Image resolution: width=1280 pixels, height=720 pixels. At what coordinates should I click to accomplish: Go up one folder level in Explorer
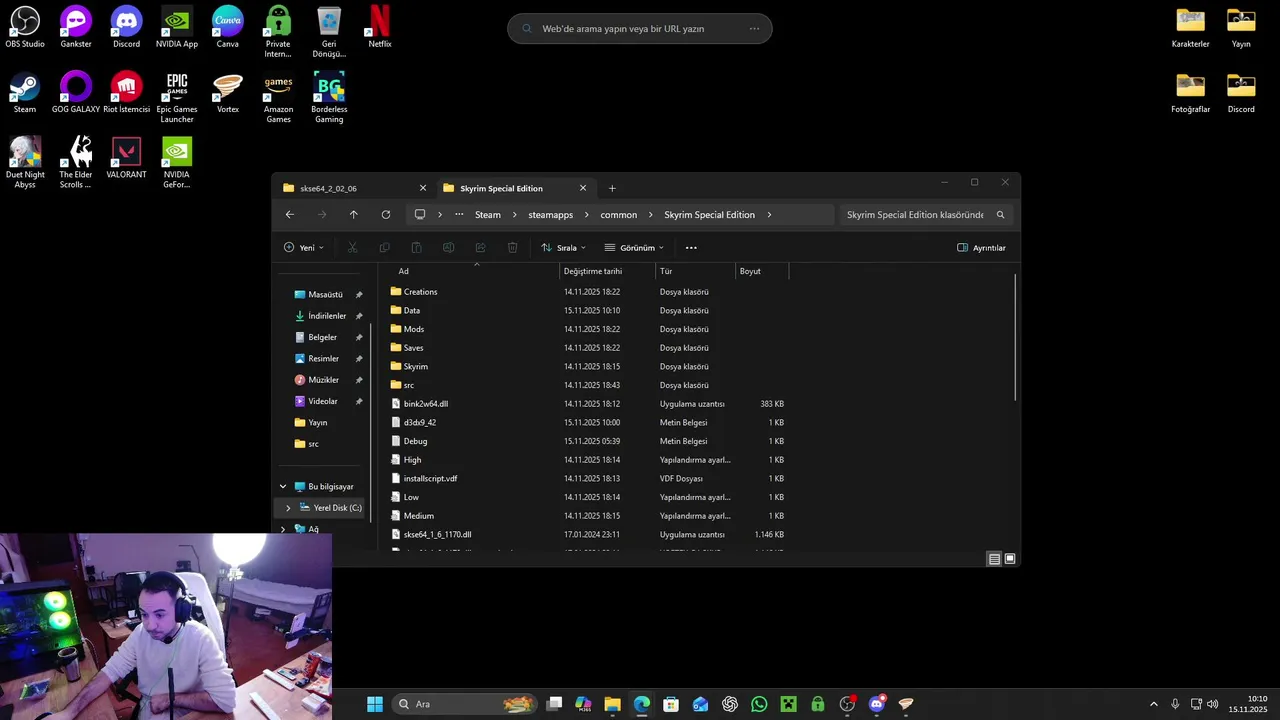[353, 215]
